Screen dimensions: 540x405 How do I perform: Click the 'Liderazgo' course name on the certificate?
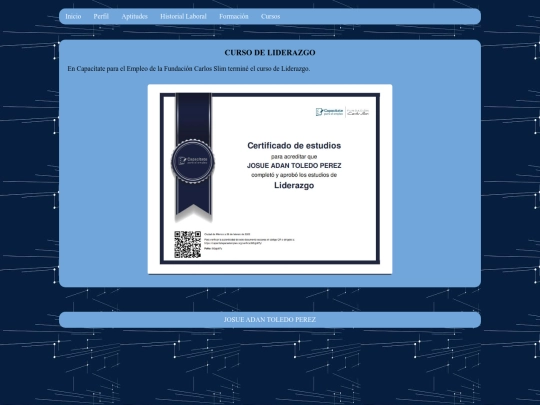tap(294, 185)
